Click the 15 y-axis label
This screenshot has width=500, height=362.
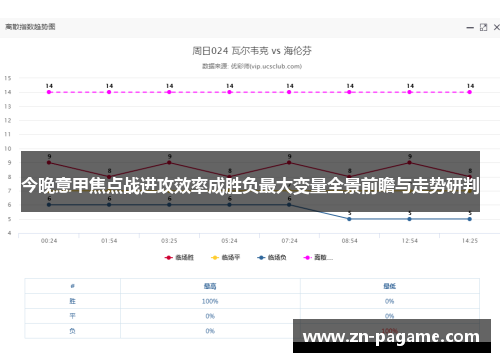point(8,78)
